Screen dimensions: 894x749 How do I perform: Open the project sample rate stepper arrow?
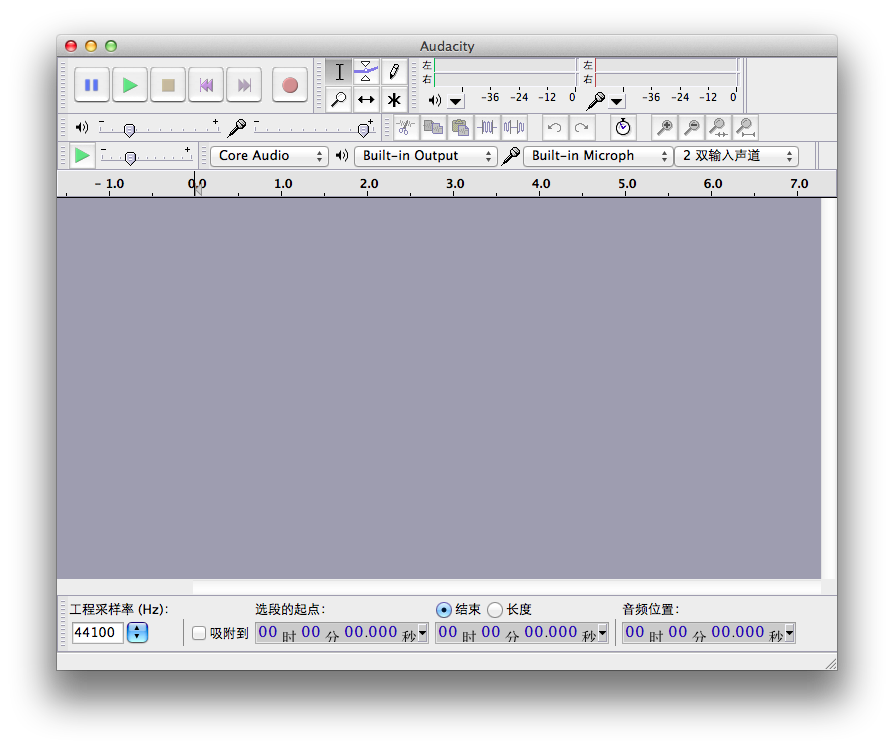137,633
